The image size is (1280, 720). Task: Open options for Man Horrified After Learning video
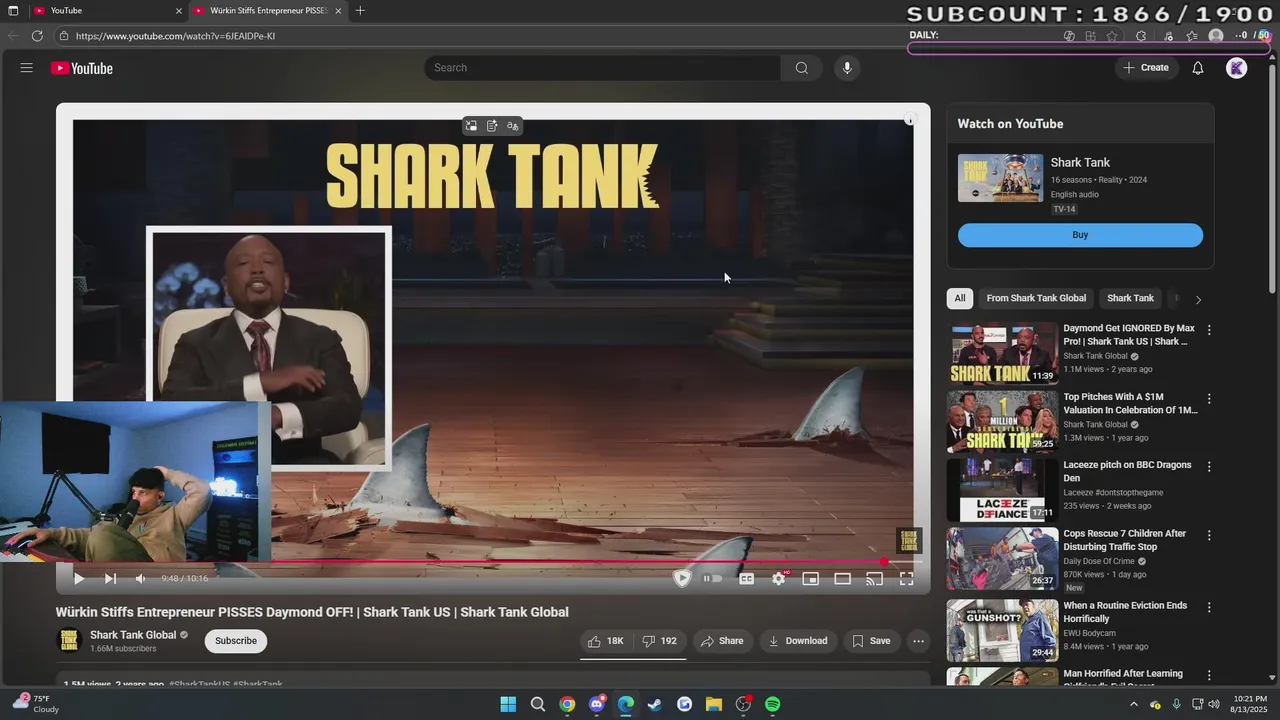point(1209,675)
